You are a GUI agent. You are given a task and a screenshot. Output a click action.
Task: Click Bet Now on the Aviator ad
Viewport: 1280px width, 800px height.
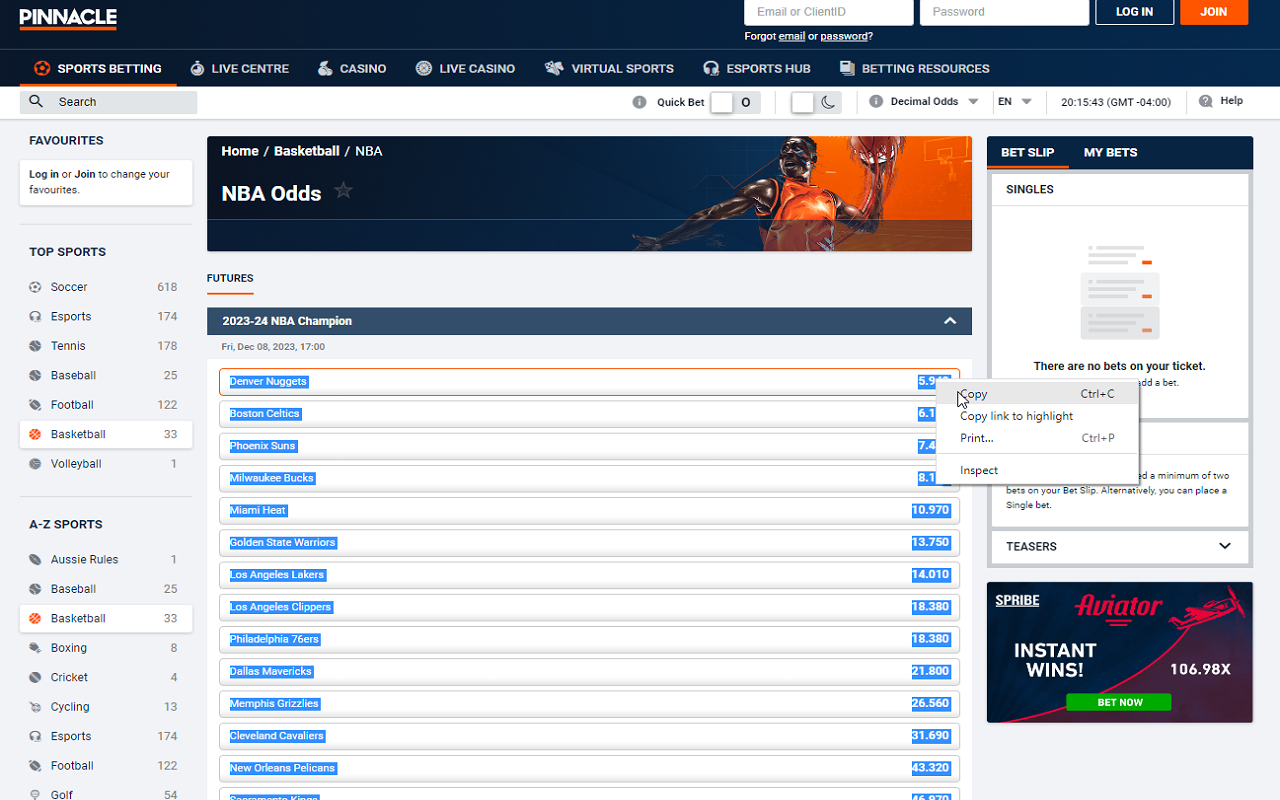click(1119, 702)
